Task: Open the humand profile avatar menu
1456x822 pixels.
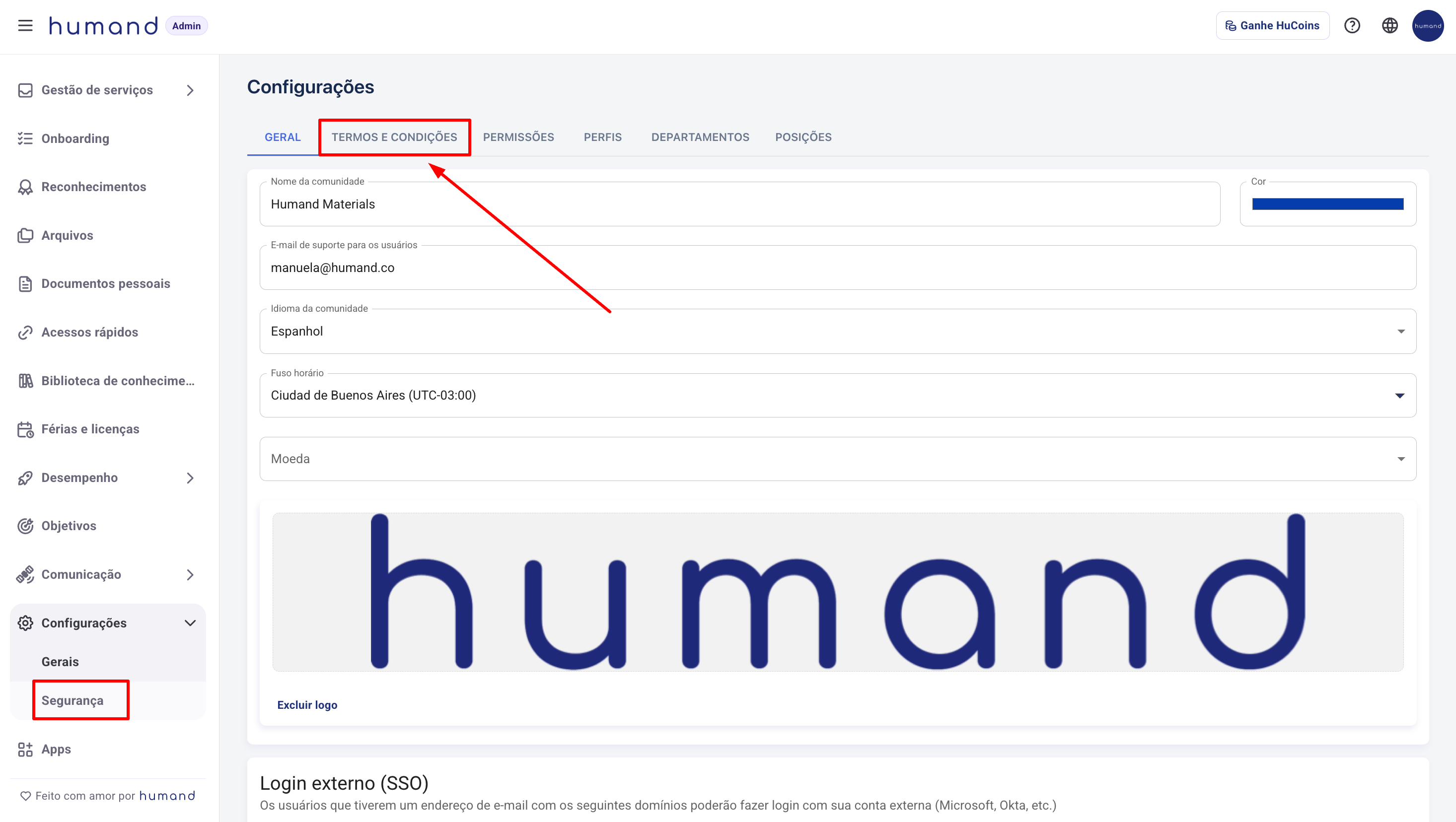Action: point(1428,26)
